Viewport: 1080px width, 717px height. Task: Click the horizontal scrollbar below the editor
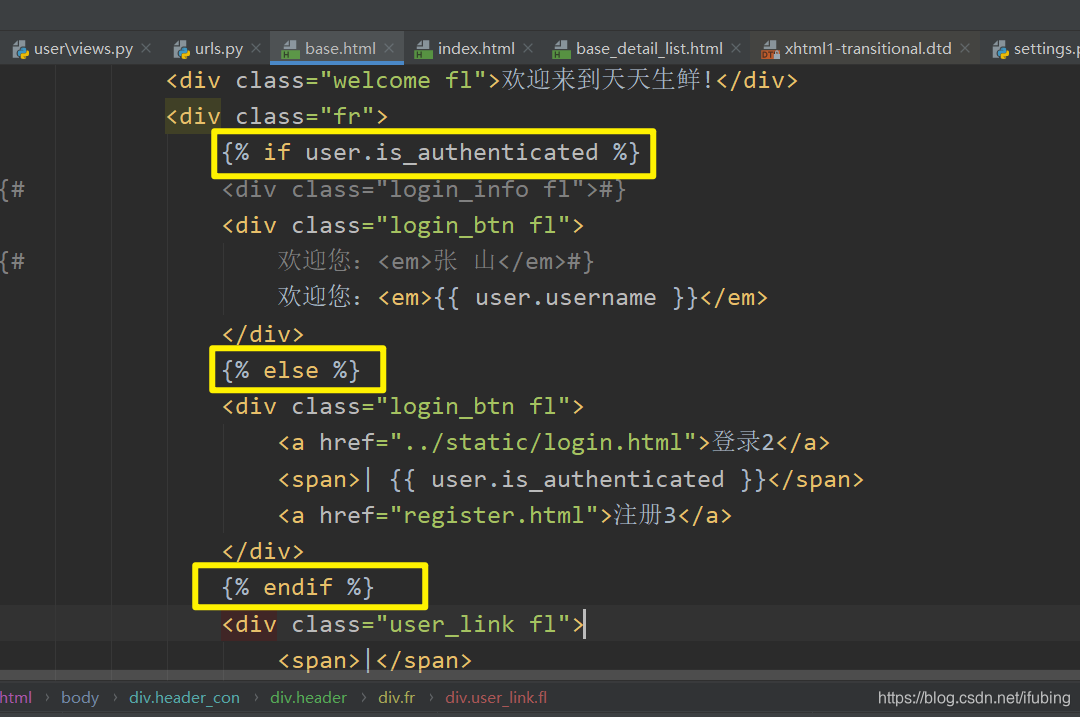click(540, 675)
